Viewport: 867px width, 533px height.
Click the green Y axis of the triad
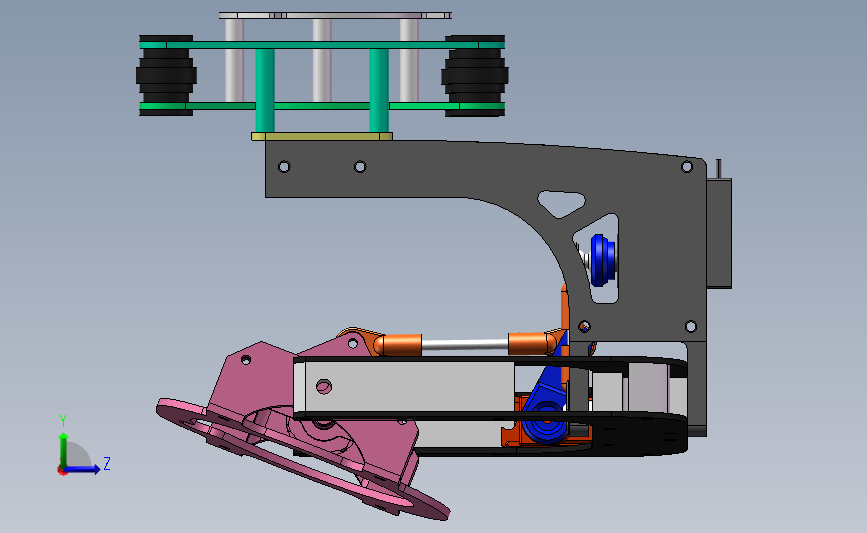pyautogui.click(x=64, y=450)
